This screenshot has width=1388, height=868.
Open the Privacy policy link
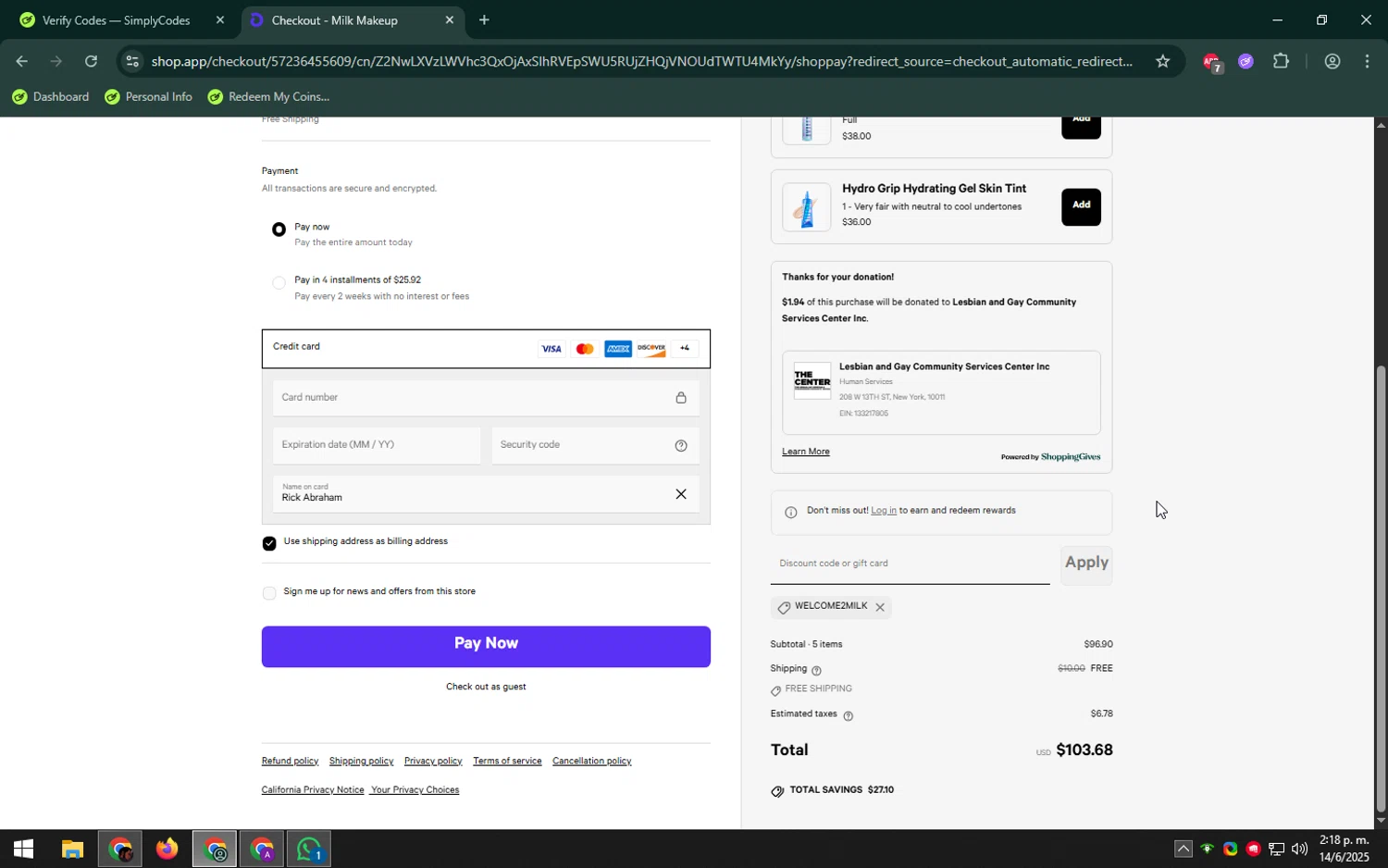(x=433, y=761)
